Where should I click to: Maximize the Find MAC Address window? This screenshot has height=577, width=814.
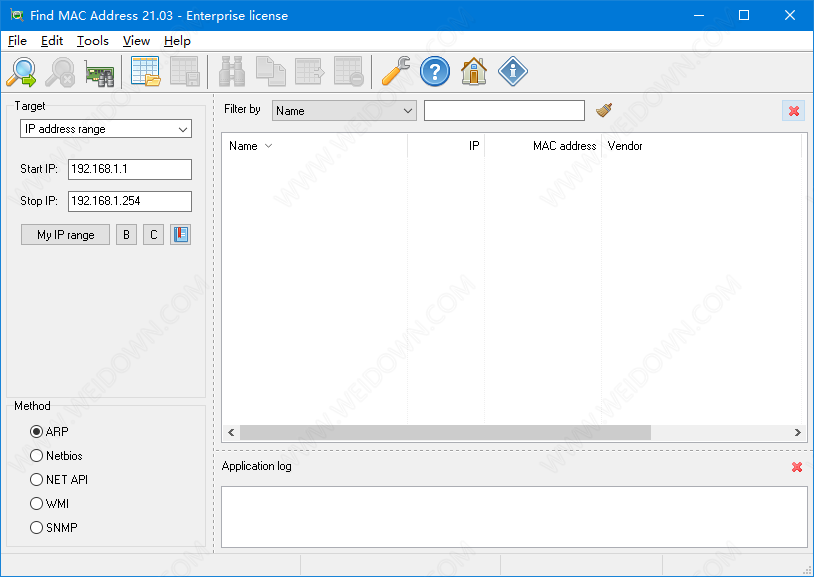pos(744,15)
